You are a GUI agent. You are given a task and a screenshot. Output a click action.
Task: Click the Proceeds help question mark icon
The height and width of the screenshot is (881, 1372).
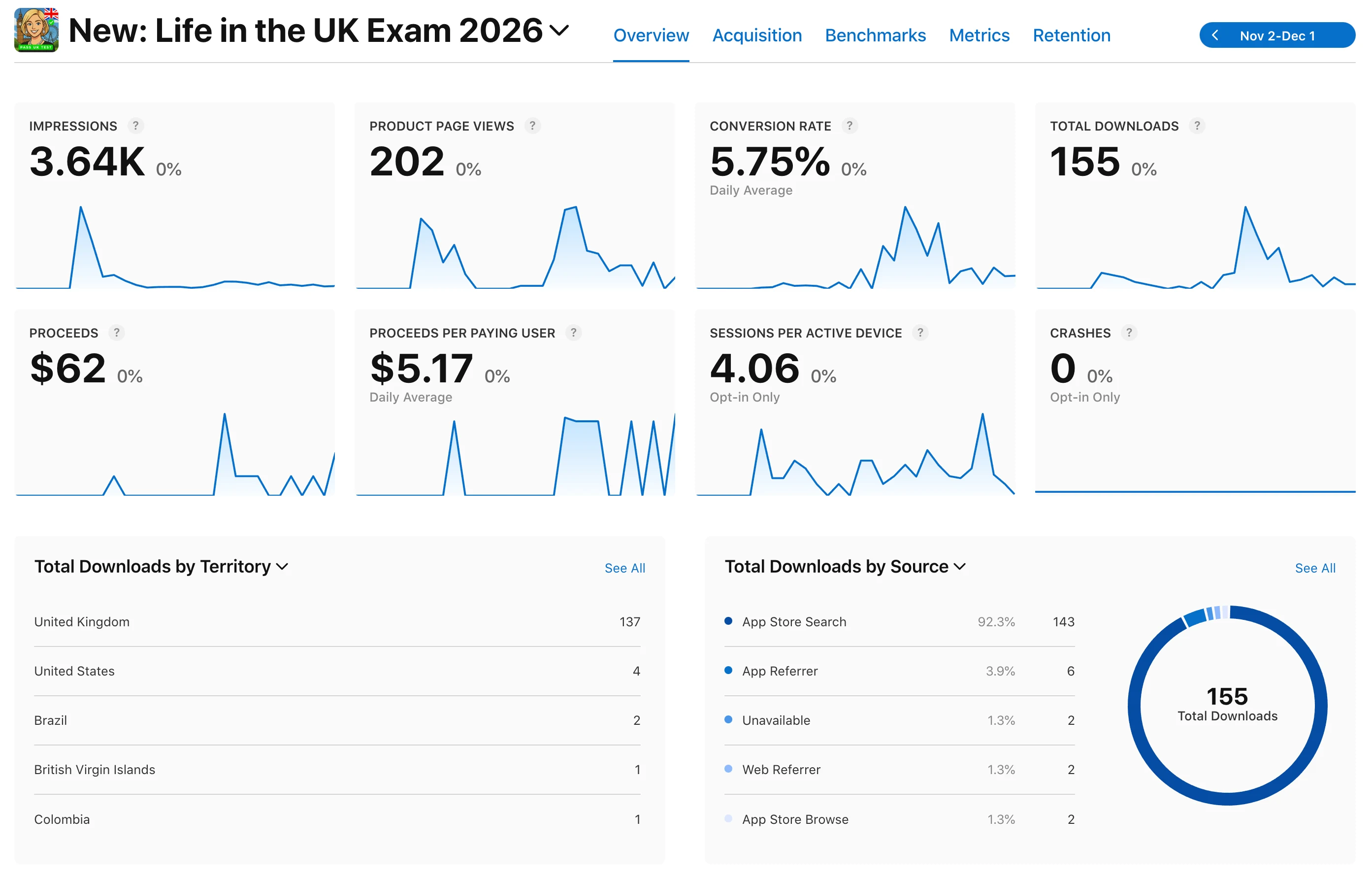[x=117, y=333]
